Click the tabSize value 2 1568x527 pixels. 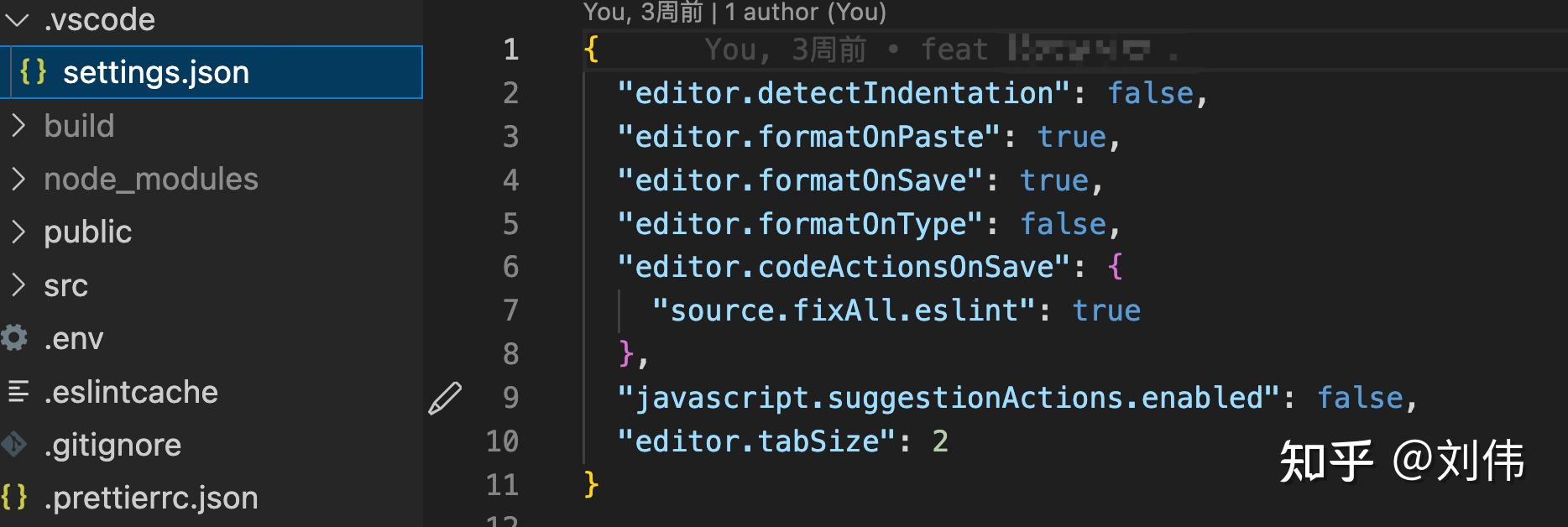pyautogui.click(x=940, y=441)
